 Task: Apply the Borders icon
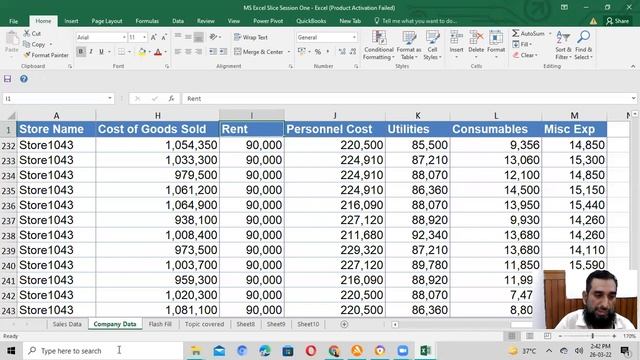click(122, 52)
